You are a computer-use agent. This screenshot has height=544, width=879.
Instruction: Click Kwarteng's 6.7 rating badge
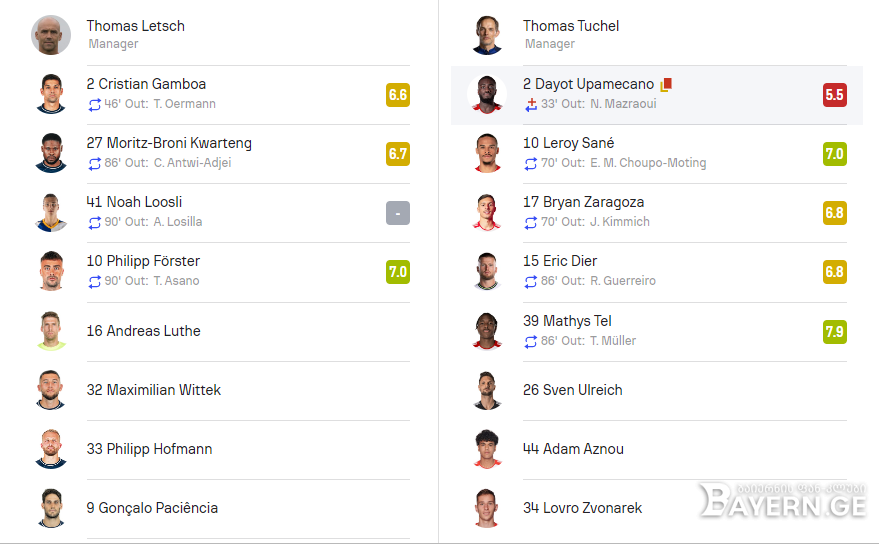(x=398, y=154)
